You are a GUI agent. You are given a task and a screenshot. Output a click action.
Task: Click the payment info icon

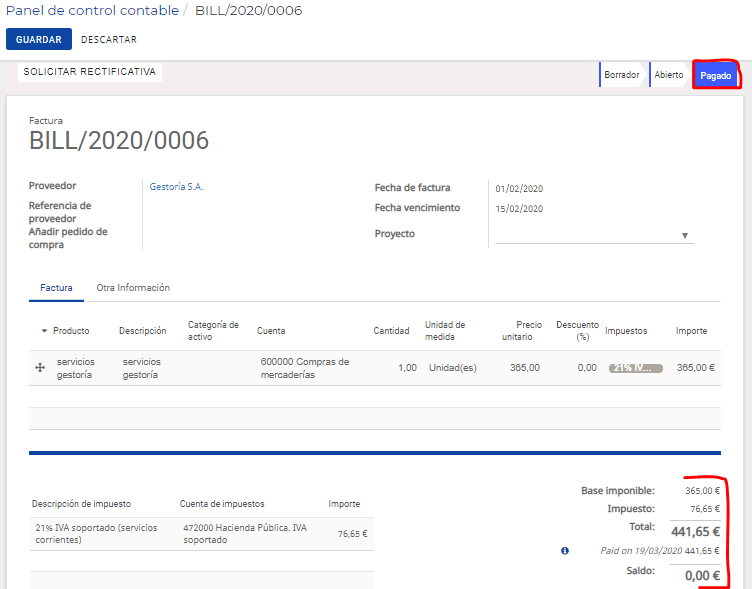coord(565,551)
